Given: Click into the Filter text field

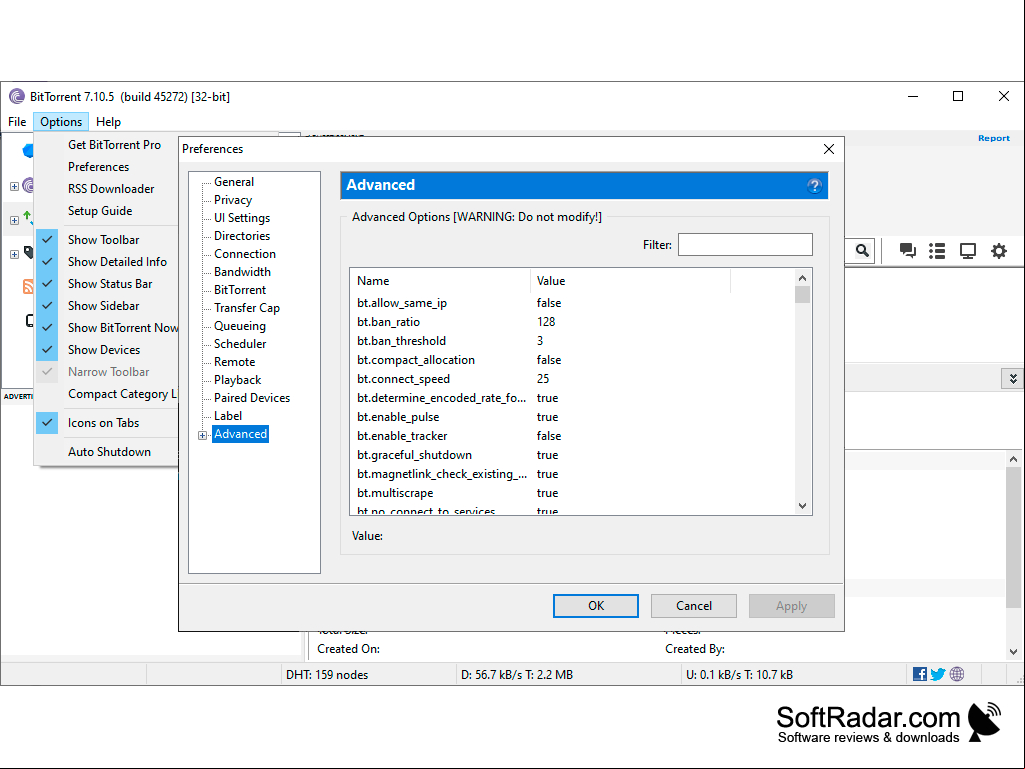Looking at the screenshot, I should pos(745,245).
